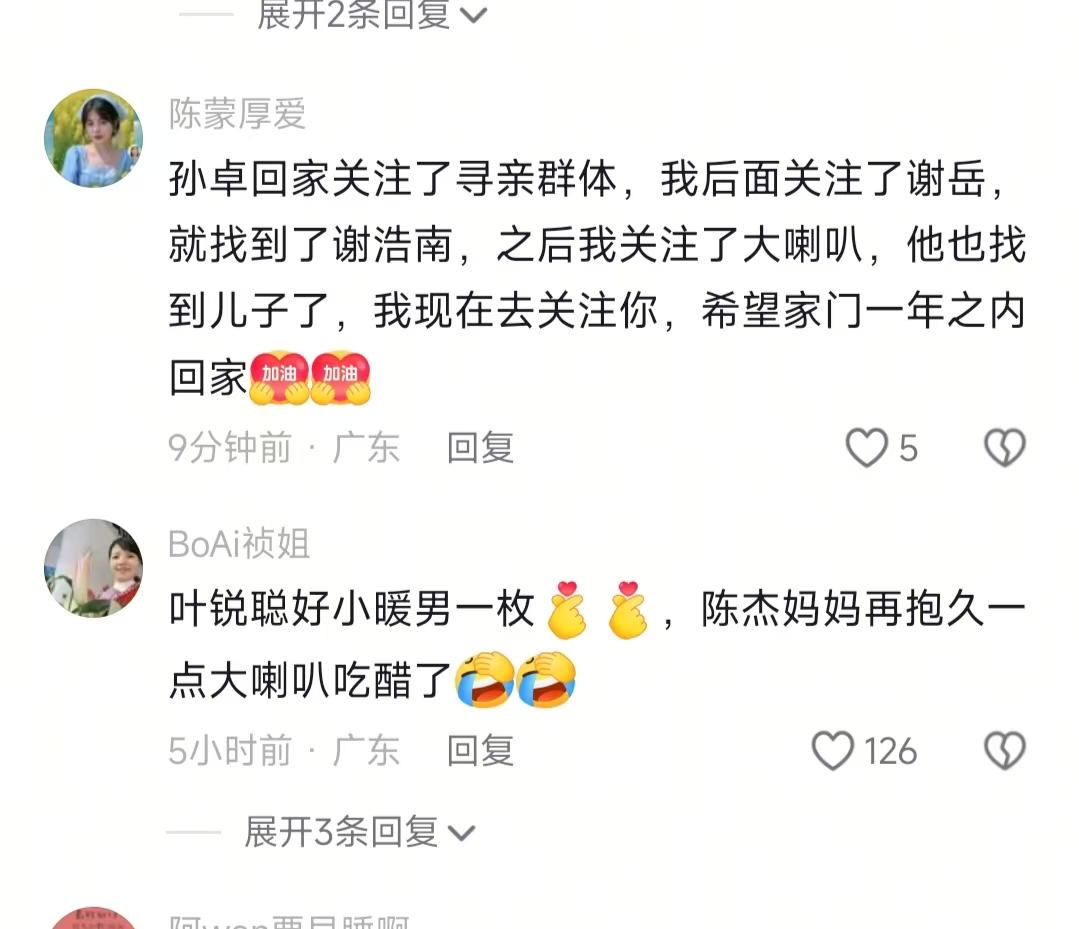Select the comment text about 孙卓回家
Screen dimensions: 1079x929
[597, 278]
